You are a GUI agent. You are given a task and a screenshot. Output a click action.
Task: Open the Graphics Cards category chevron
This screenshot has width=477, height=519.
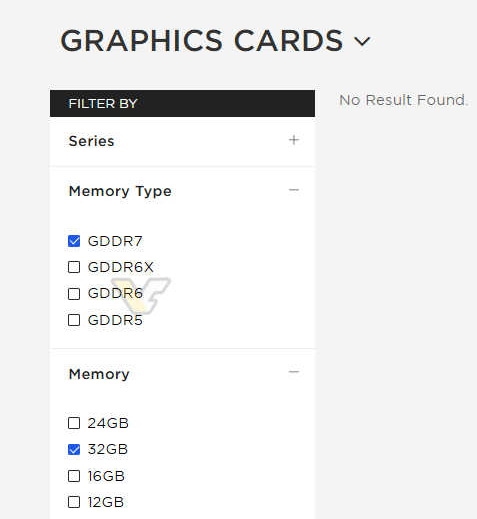362,41
